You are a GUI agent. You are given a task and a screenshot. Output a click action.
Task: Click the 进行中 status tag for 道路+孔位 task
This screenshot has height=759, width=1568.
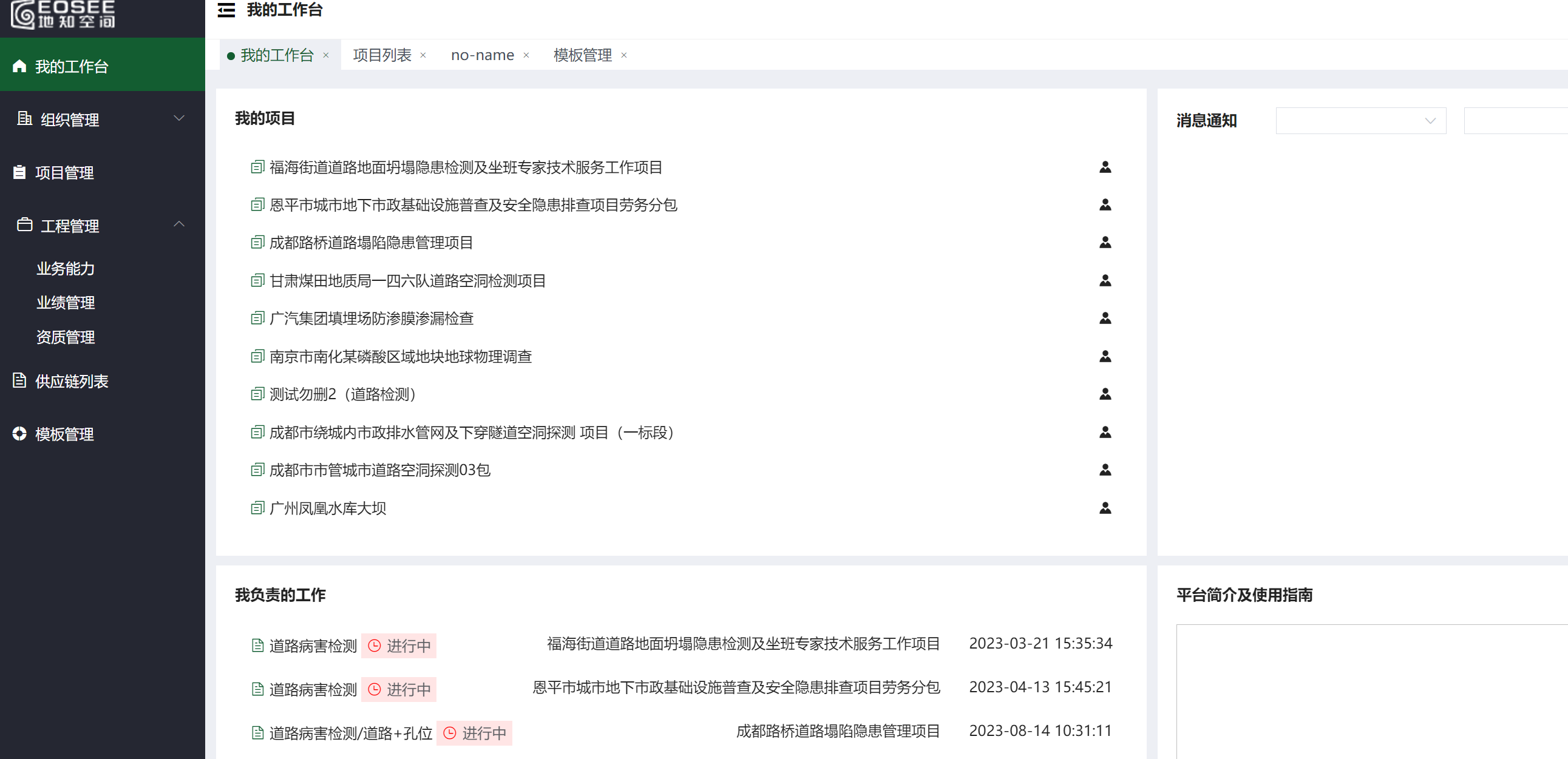[x=474, y=734]
